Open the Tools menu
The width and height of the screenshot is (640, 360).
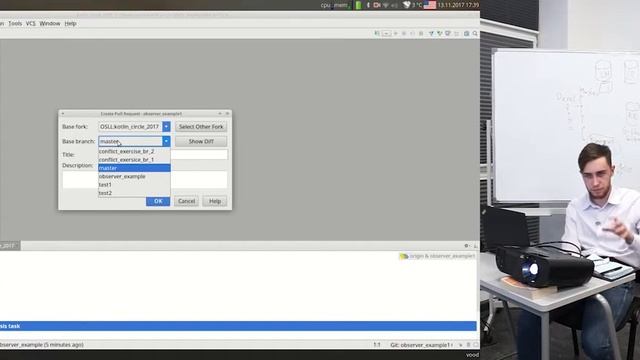[15, 24]
